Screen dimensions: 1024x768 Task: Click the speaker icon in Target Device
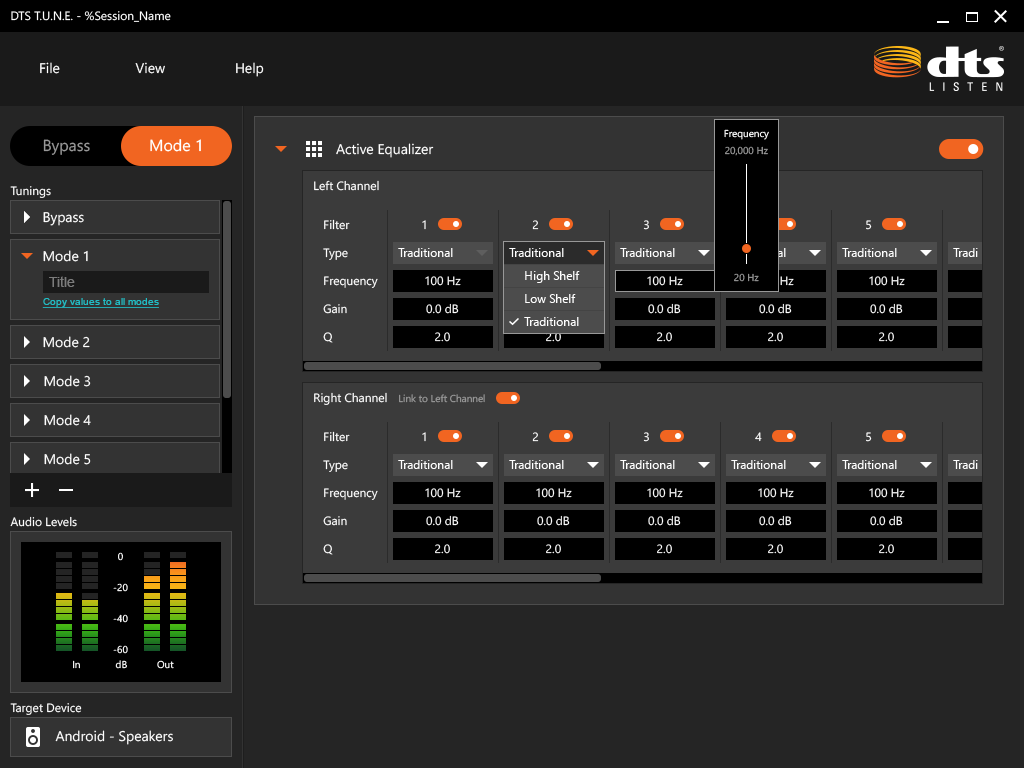(33, 737)
